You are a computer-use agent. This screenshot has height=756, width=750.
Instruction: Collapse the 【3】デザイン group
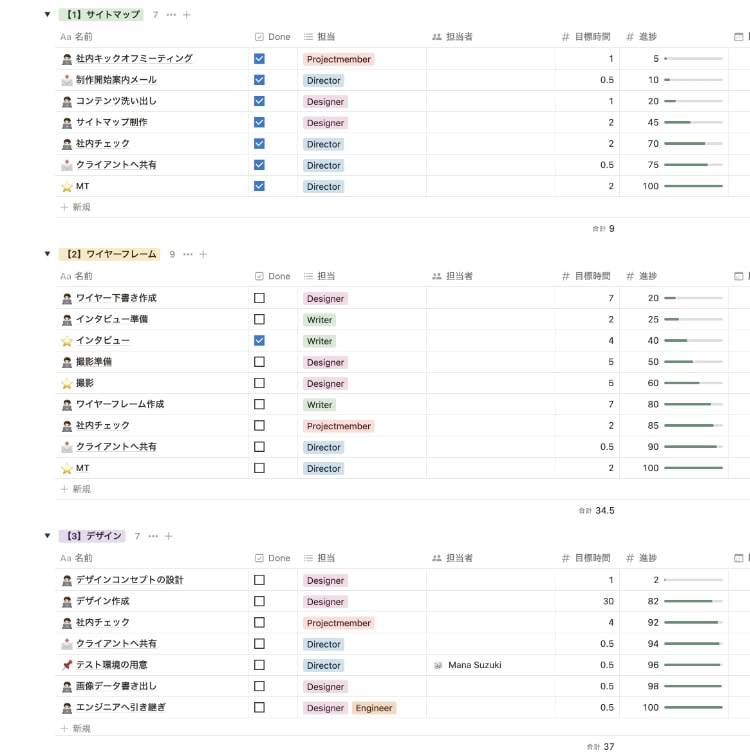point(47,536)
